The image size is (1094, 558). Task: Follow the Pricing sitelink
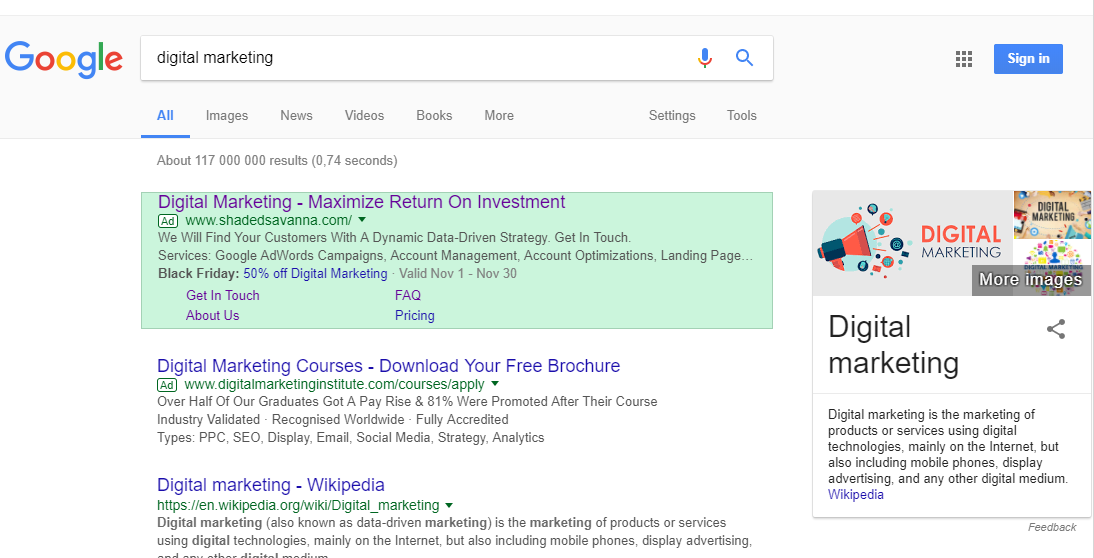(x=414, y=315)
